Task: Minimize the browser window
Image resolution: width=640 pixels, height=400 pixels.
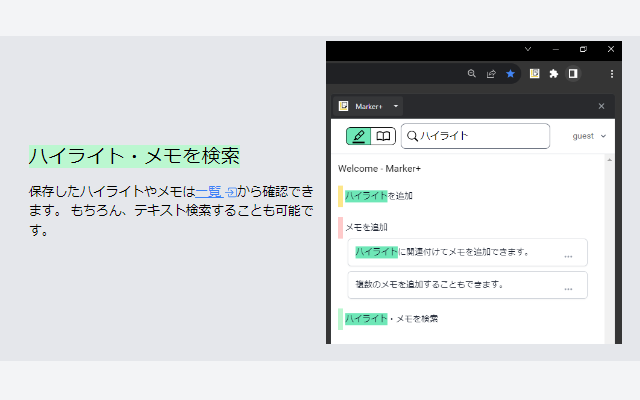Action: [556, 49]
